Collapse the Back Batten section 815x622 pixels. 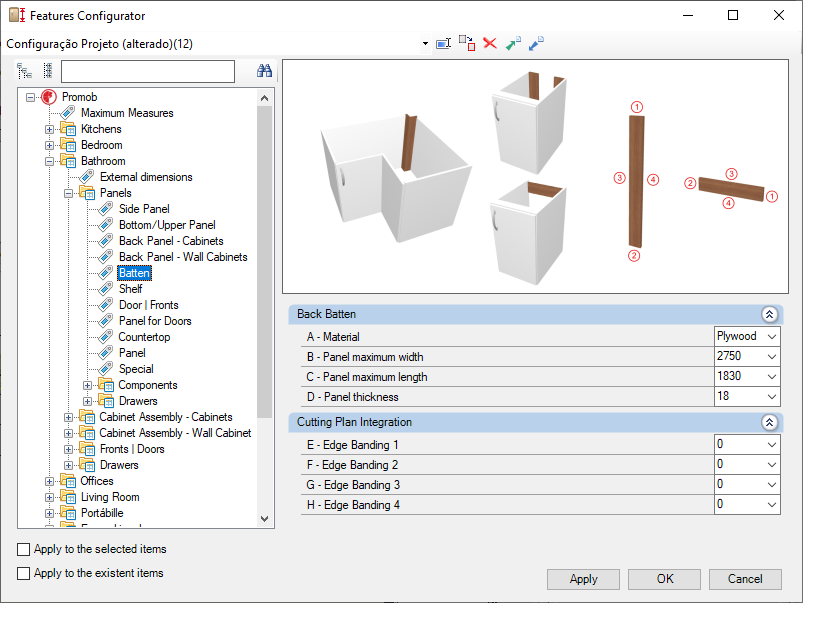pos(769,314)
